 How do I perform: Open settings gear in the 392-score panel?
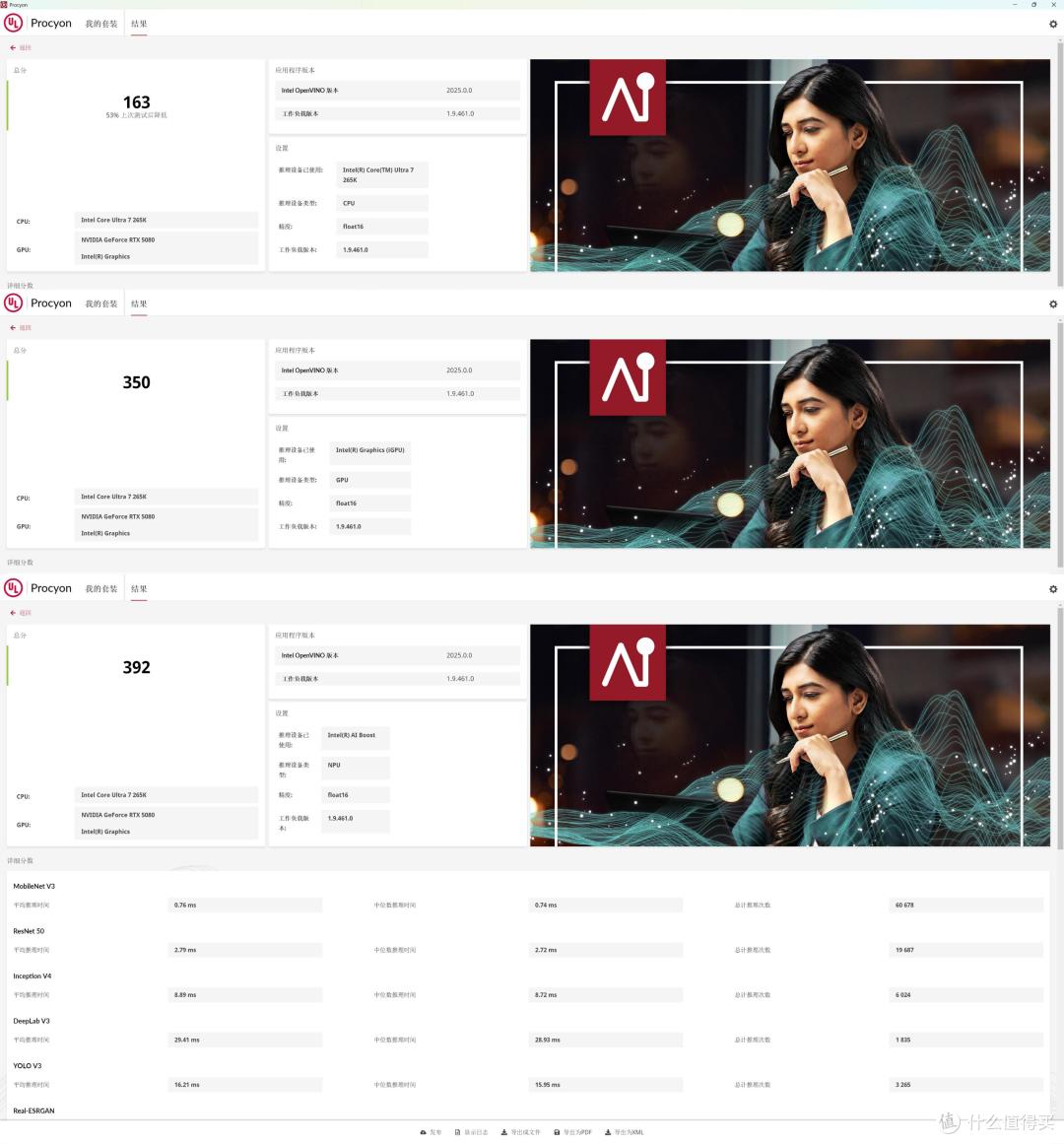1053,589
